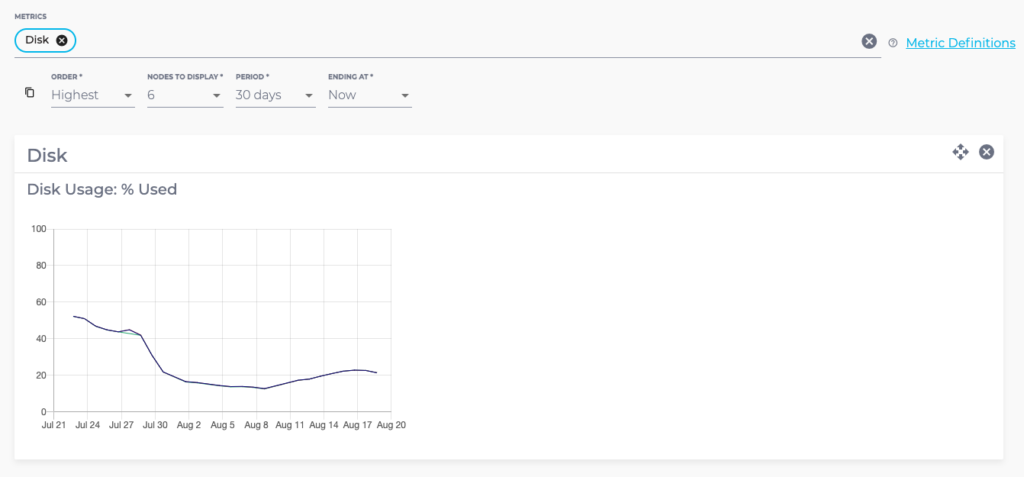Image resolution: width=1024 pixels, height=477 pixels.
Task: Open the Metric Definitions link
Action: pos(960,43)
